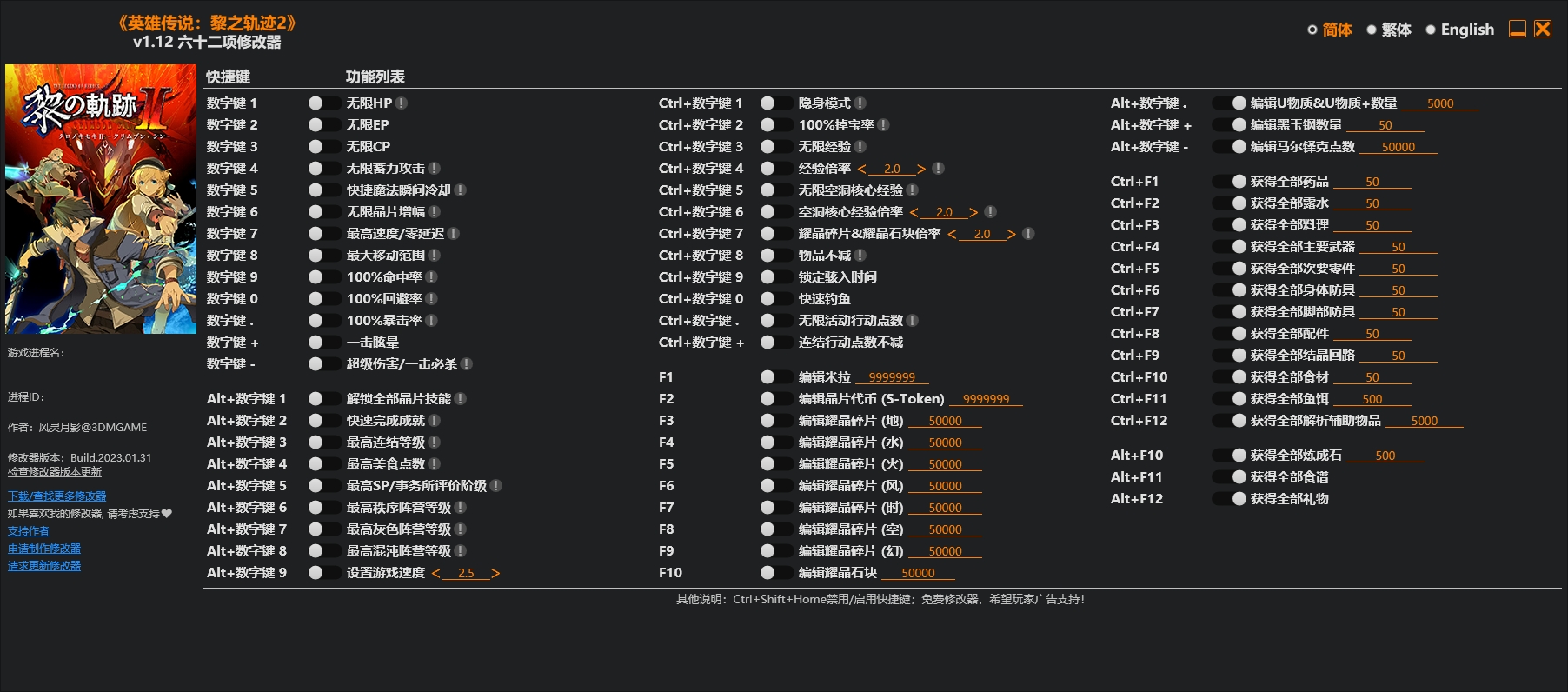Enable the 一击骸晕 toggle

tap(324, 342)
